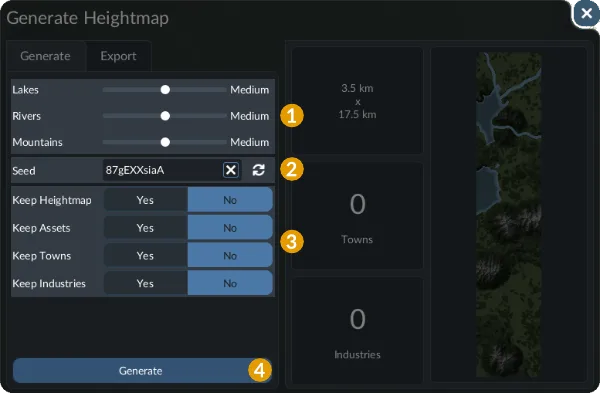
Task: Set Keep Assets to Yes
Action: [145, 228]
